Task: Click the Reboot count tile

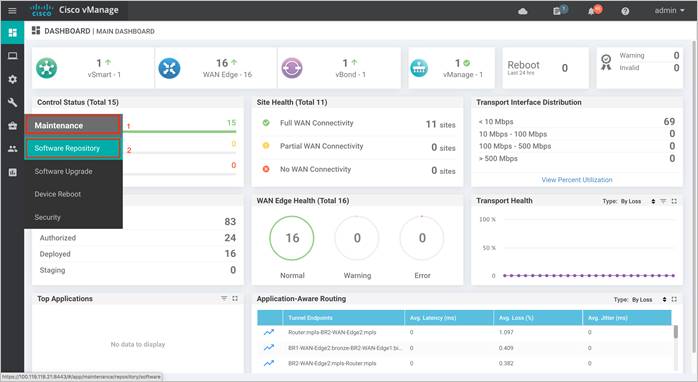Action: (x=545, y=68)
